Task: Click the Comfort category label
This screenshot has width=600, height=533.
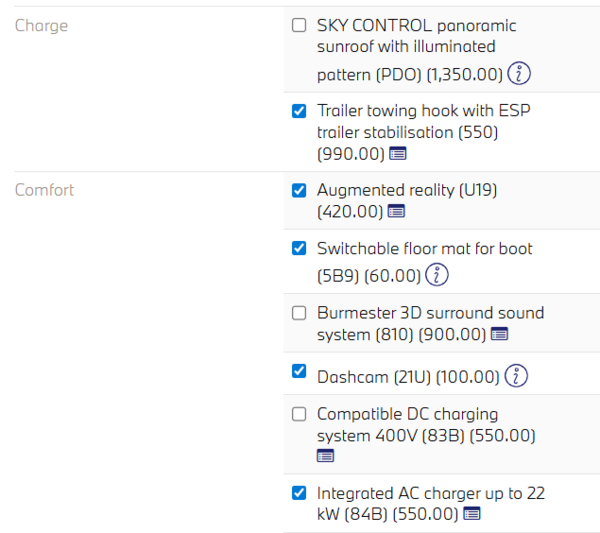Action: pyautogui.click(x=44, y=190)
